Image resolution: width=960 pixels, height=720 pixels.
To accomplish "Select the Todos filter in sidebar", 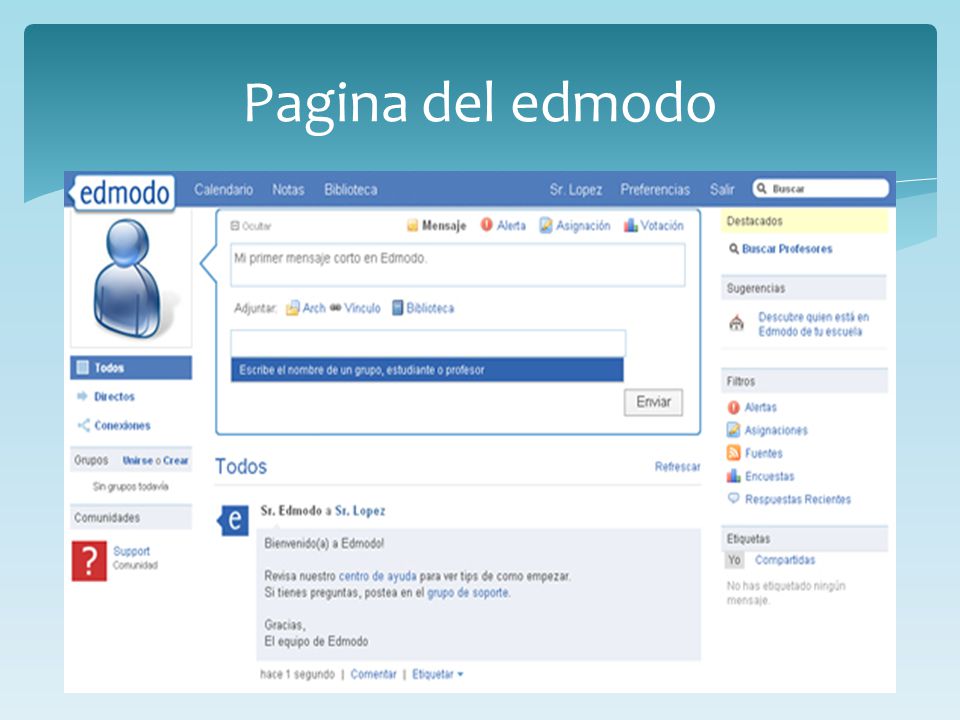I will tap(131, 368).
